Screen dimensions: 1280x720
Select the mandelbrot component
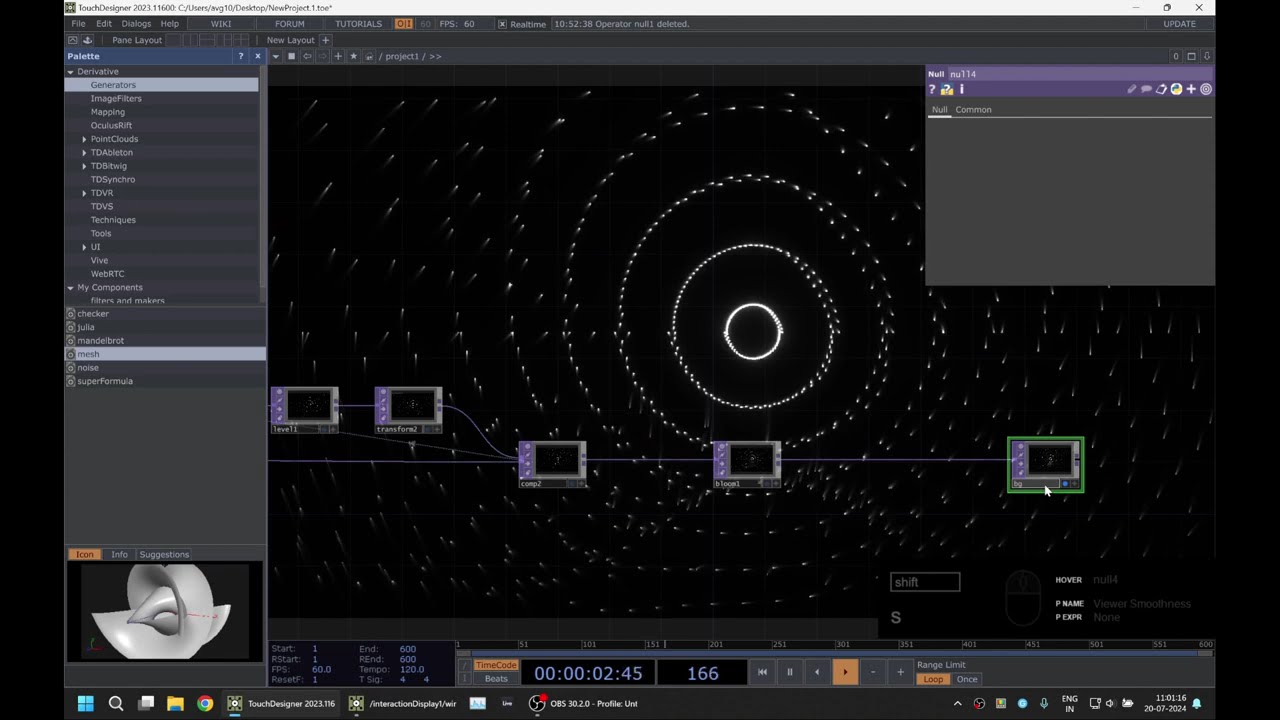[101, 341]
